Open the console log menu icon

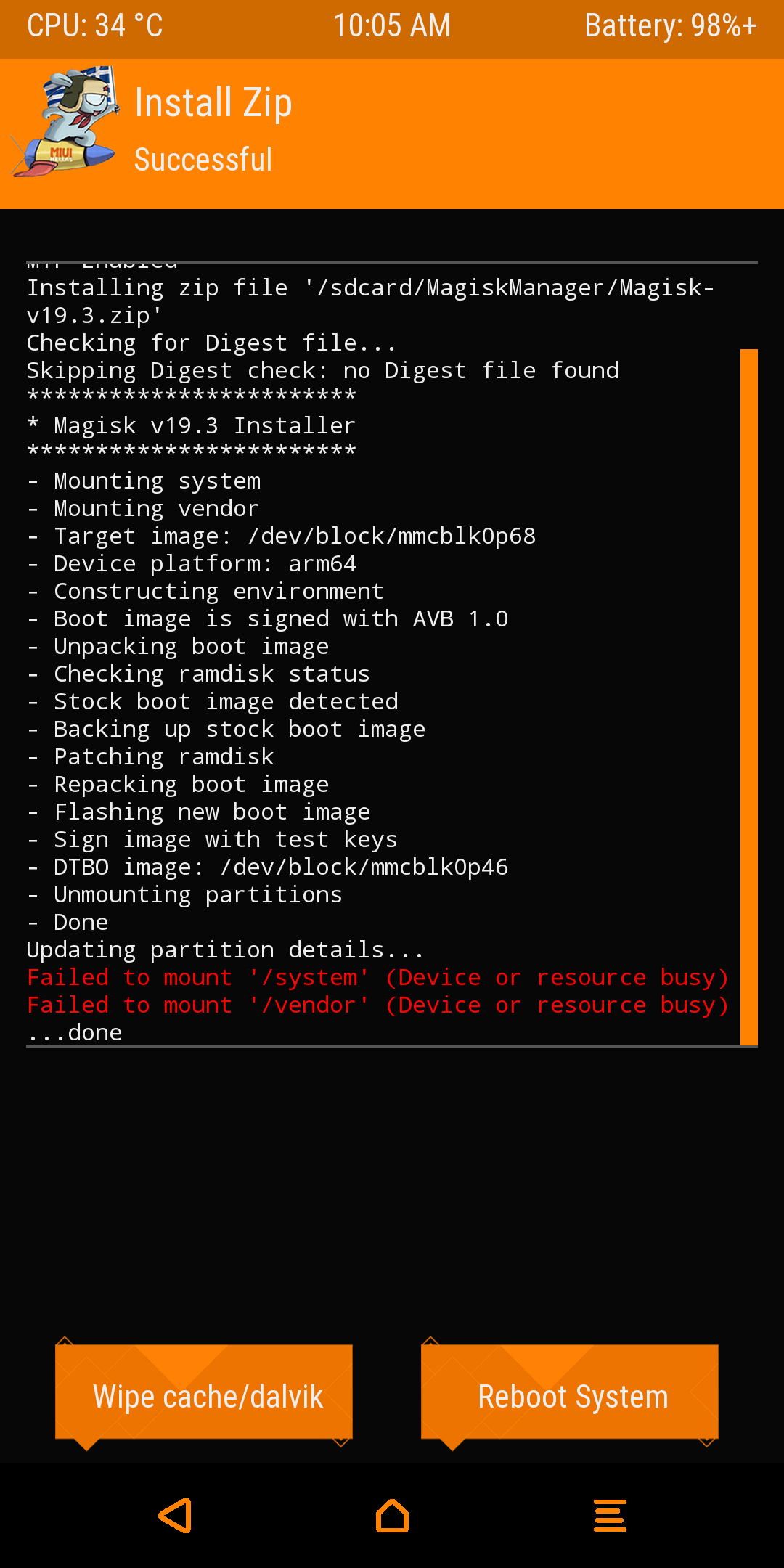610,1516
